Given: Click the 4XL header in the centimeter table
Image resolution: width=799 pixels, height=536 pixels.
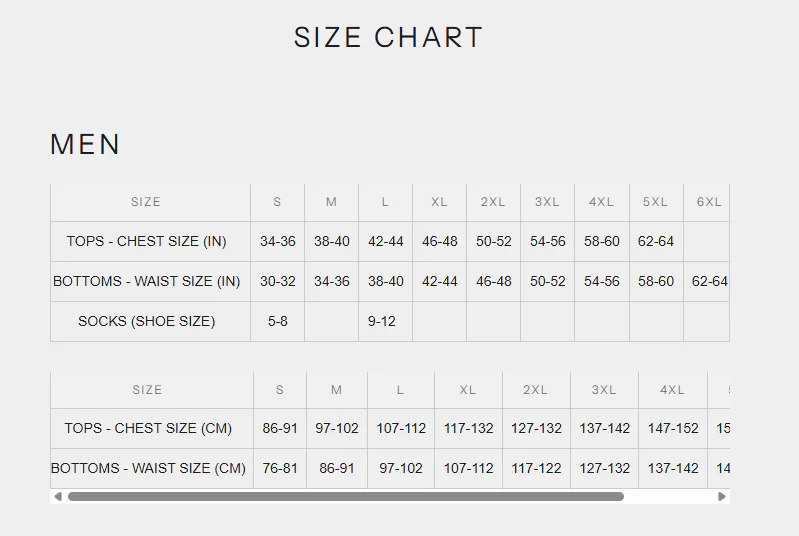Looking at the screenshot, I should tap(673, 390).
